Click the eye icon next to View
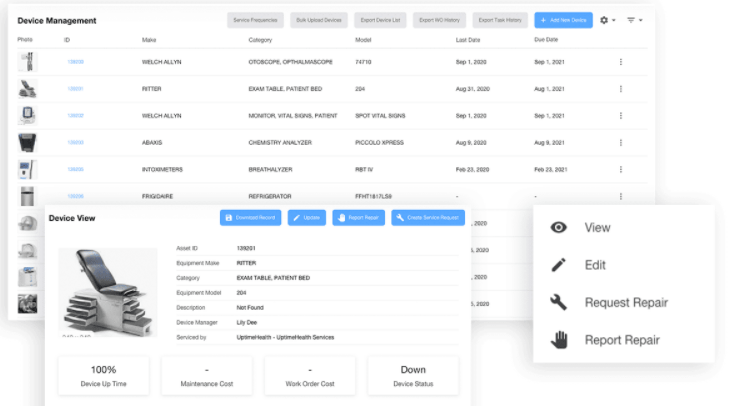 pyautogui.click(x=560, y=228)
